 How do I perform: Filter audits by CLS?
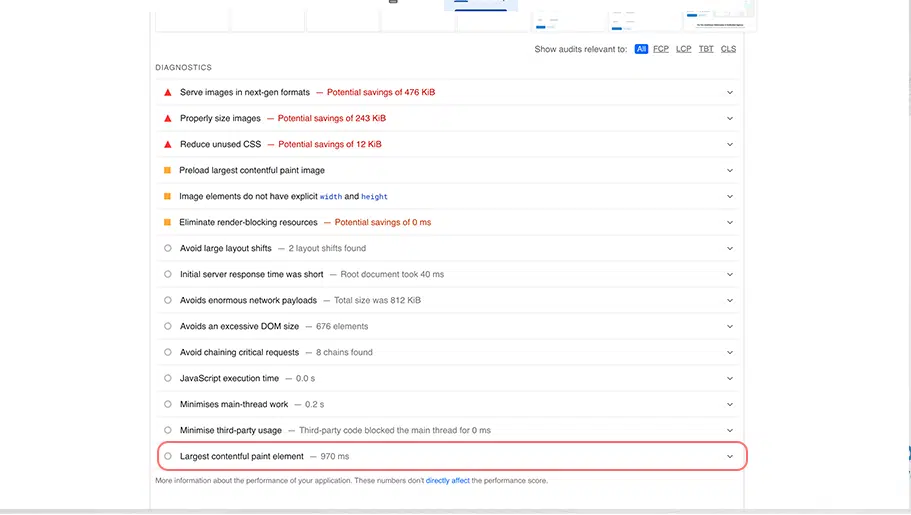(728, 49)
